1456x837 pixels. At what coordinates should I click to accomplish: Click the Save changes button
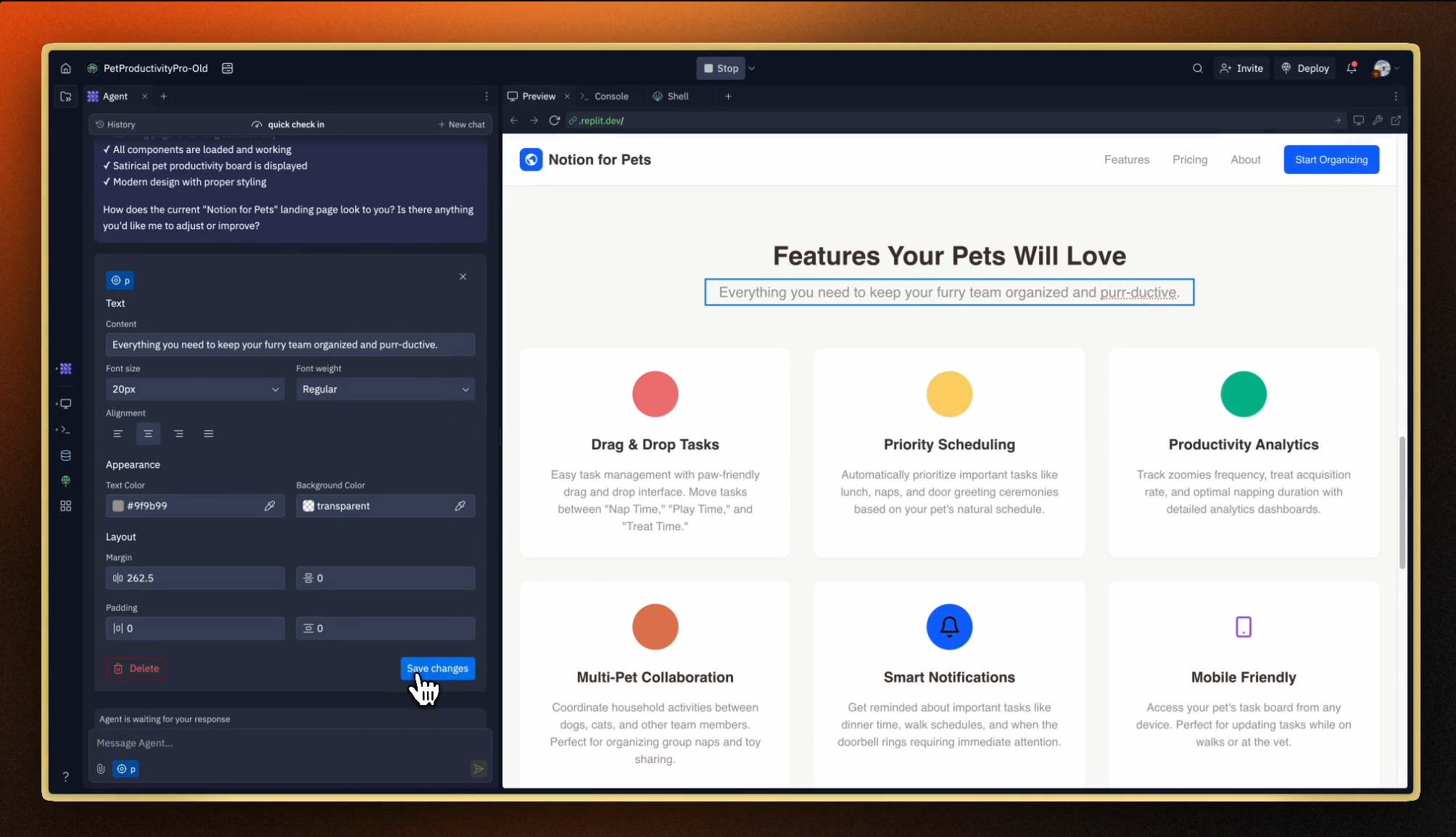[x=437, y=668]
